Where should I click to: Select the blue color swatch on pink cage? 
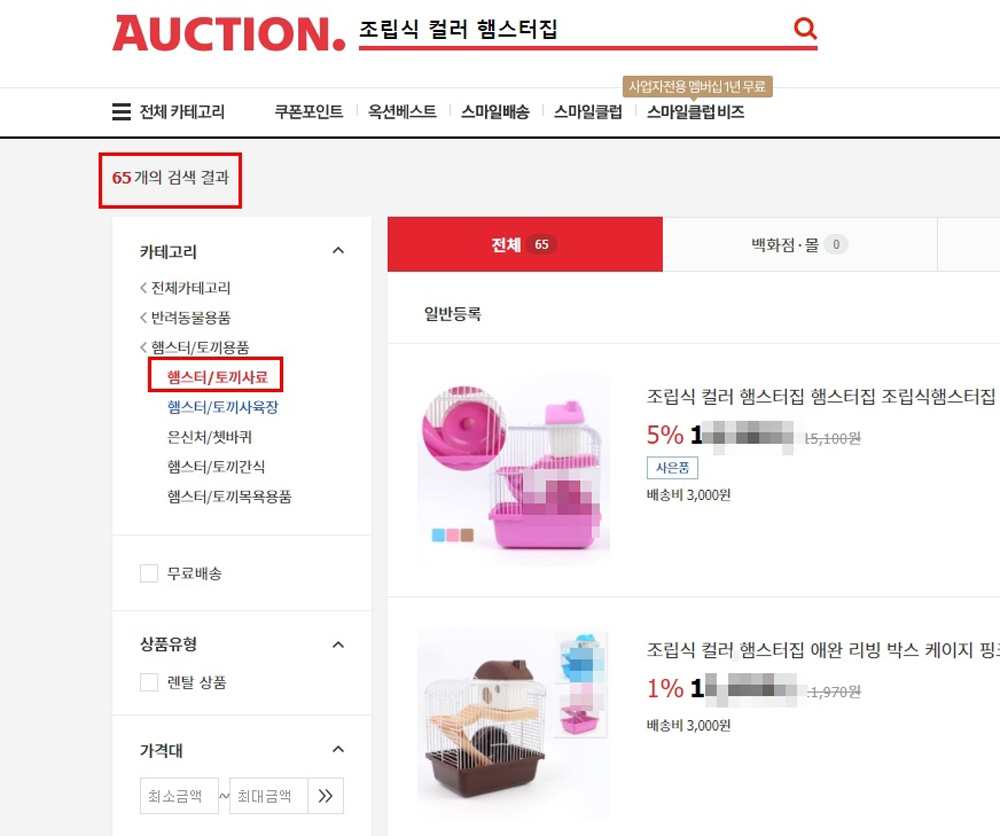[x=438, y=535]
